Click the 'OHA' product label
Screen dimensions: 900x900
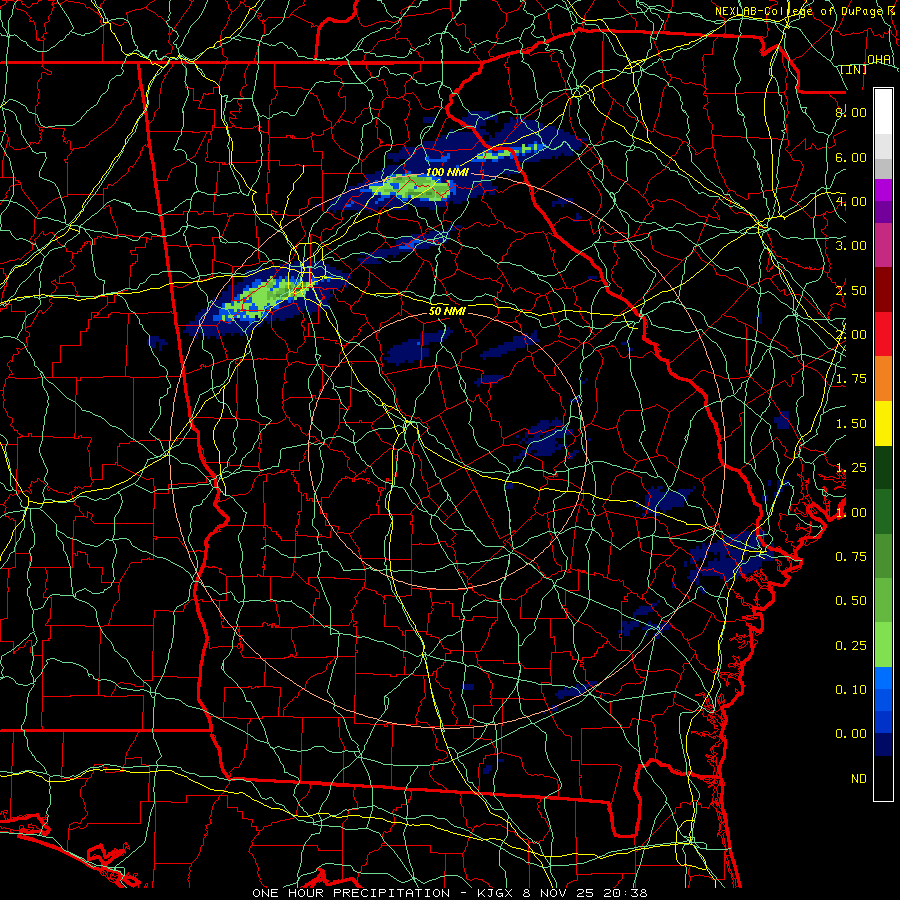tap(879, 60)
